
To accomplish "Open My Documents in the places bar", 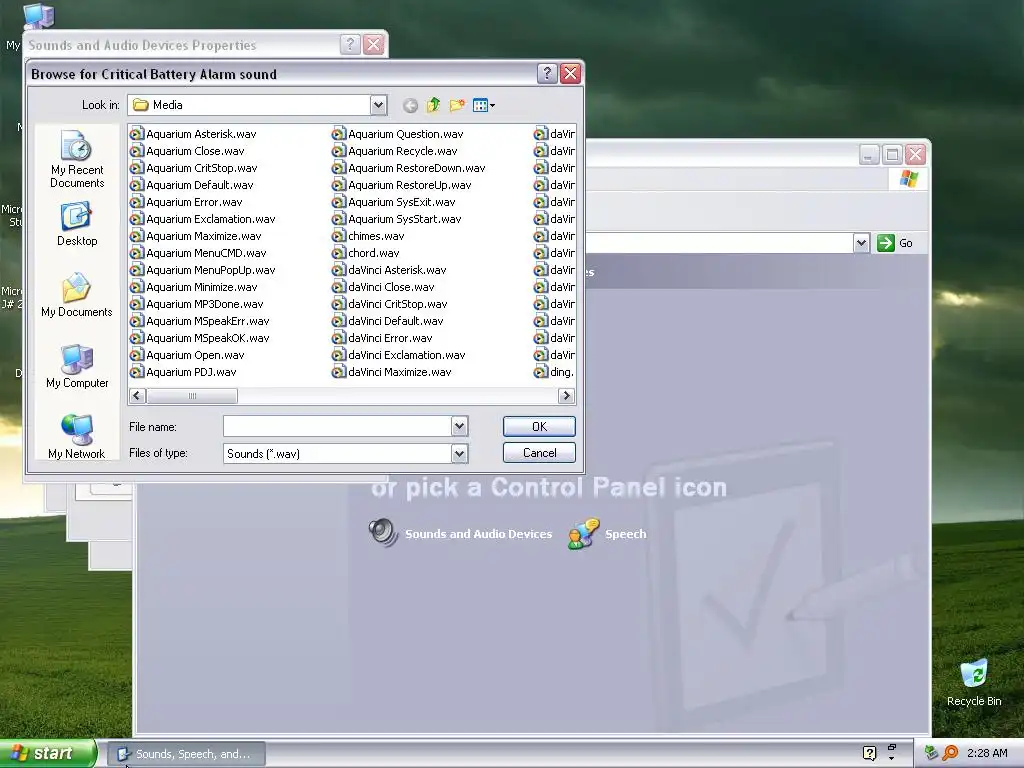I will coord(77,295).
